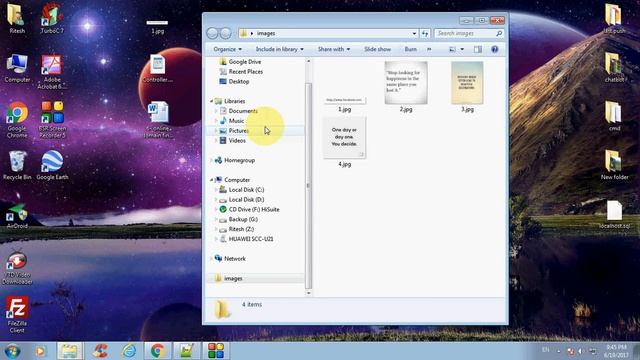Open the address bar history dropdown
This screenshot has height=360, width=640.
click(414, 33)
